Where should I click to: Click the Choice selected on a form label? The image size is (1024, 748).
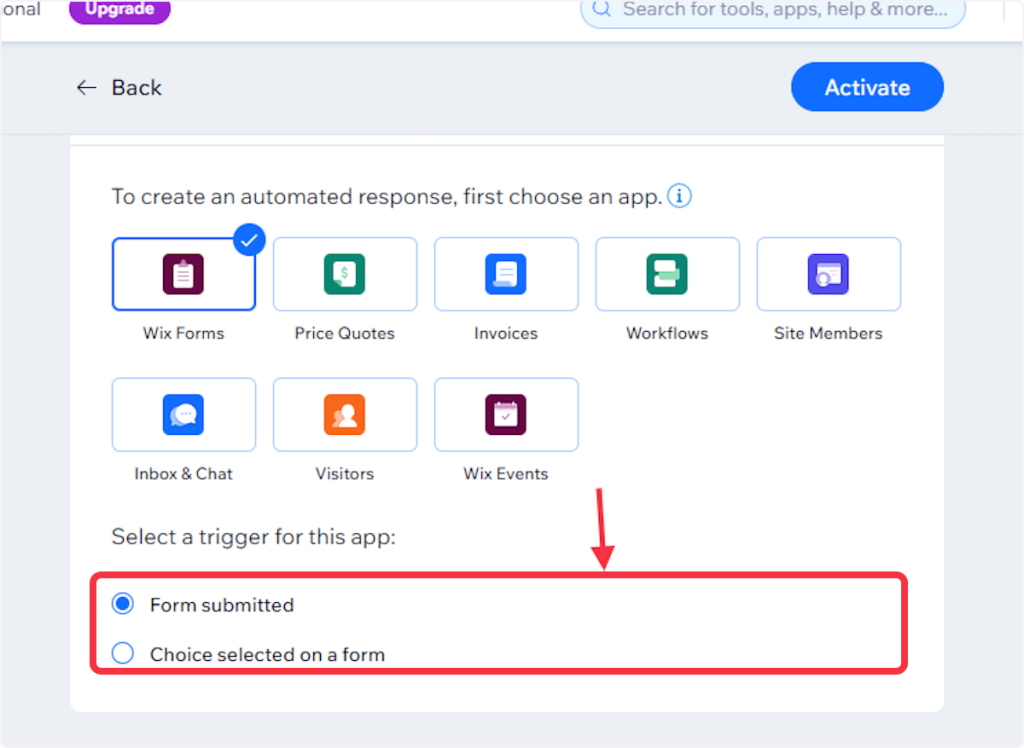pyautogui.click(x=267, y=655)
